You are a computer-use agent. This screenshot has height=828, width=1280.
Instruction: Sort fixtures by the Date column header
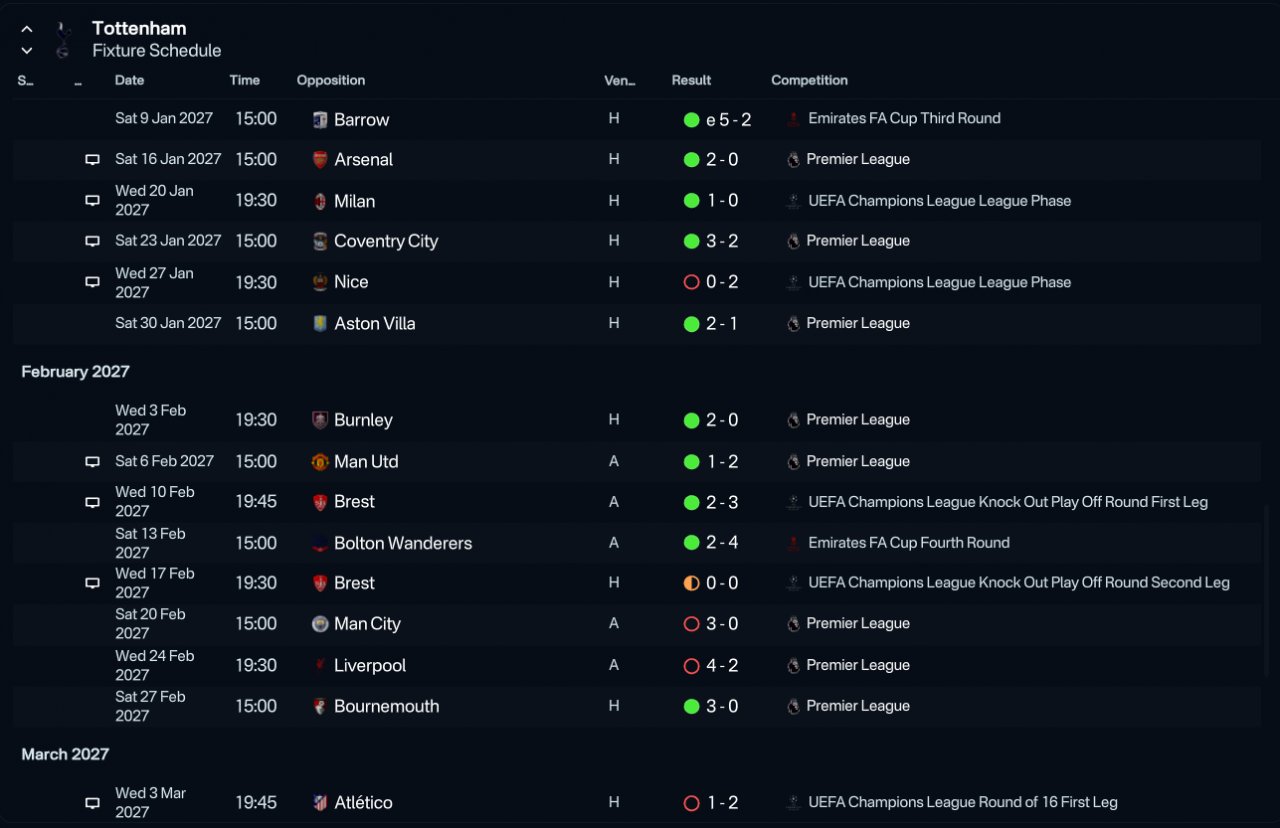tap(129, 80)
